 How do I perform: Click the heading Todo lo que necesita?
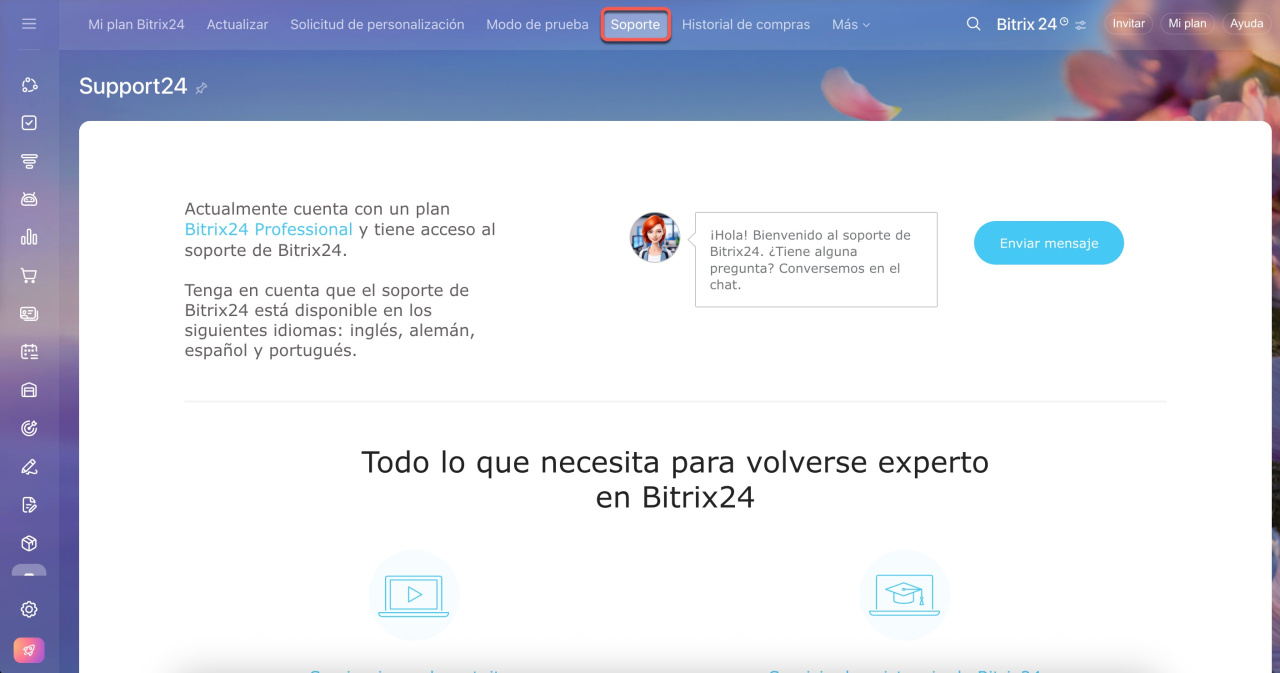click(x=675, y=479)
